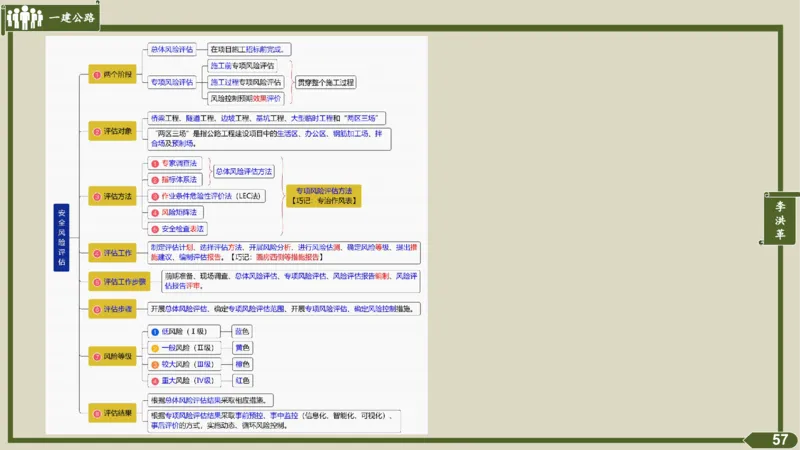Click the number badge on 评估工作

pyautogui.click(x=97, y=253)
